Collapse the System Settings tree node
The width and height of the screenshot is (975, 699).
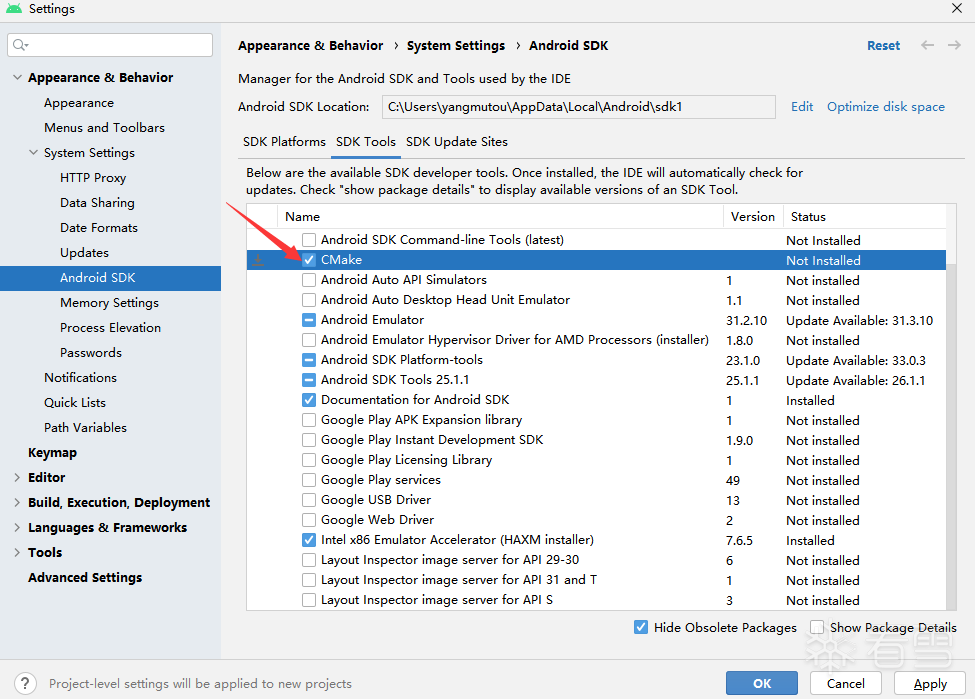tap(33, 152)
